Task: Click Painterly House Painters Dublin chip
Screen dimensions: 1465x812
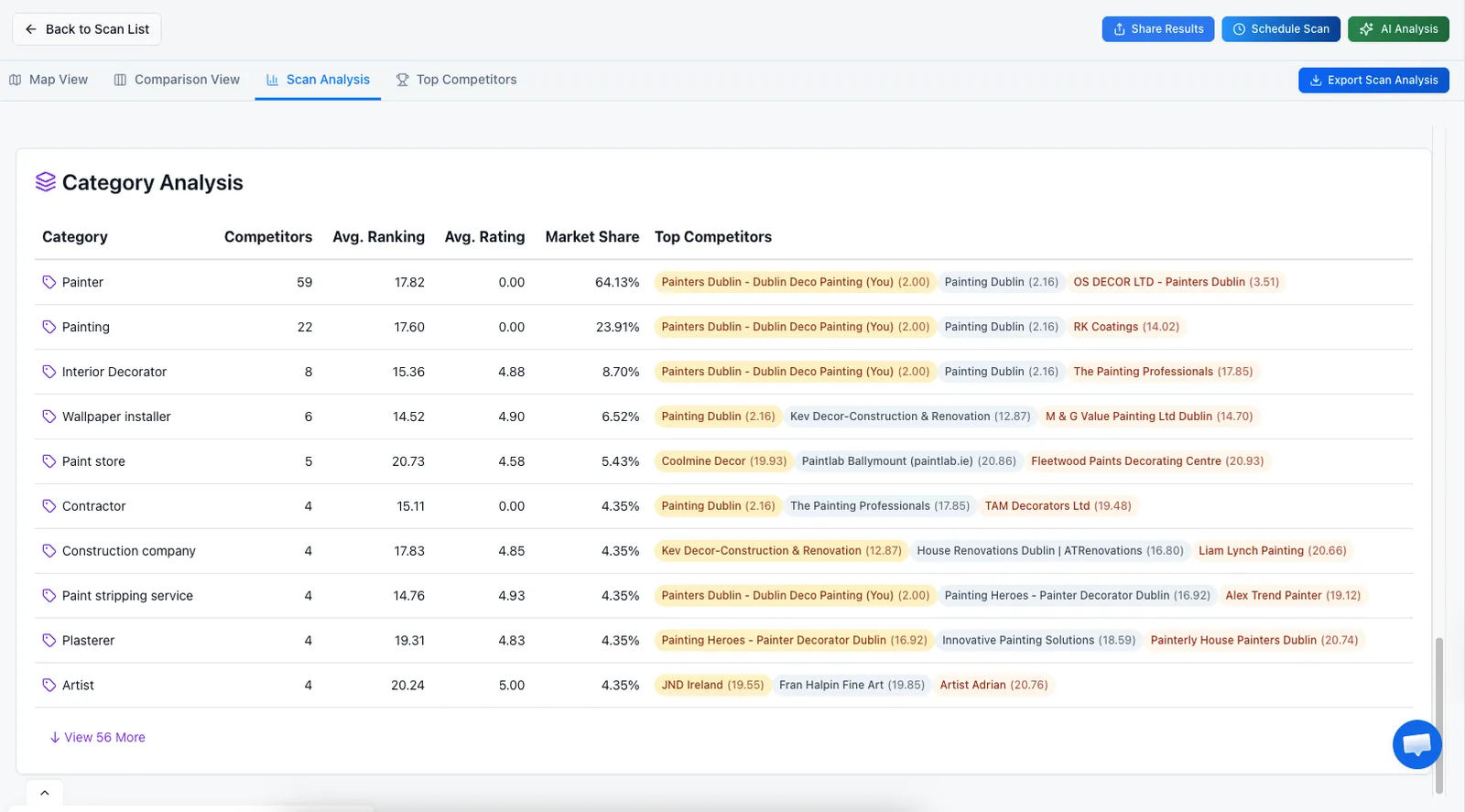Action: pyautogui.click(x=1254, y=641)
